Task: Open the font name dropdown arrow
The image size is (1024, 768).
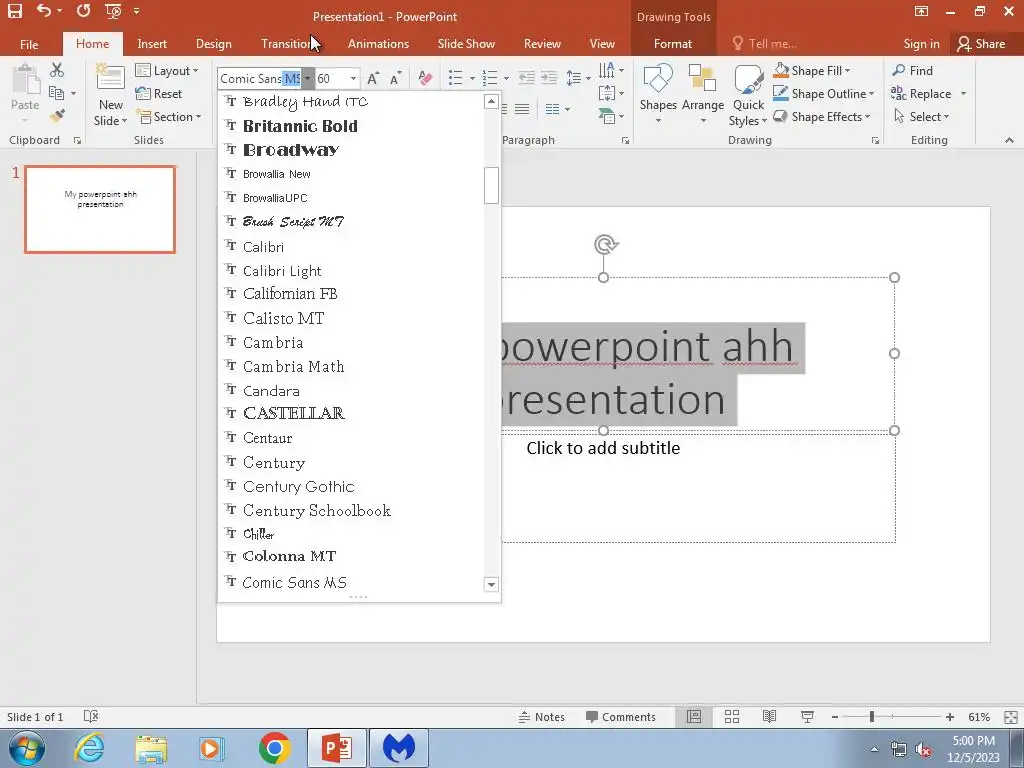Action: tap(307, 78)
